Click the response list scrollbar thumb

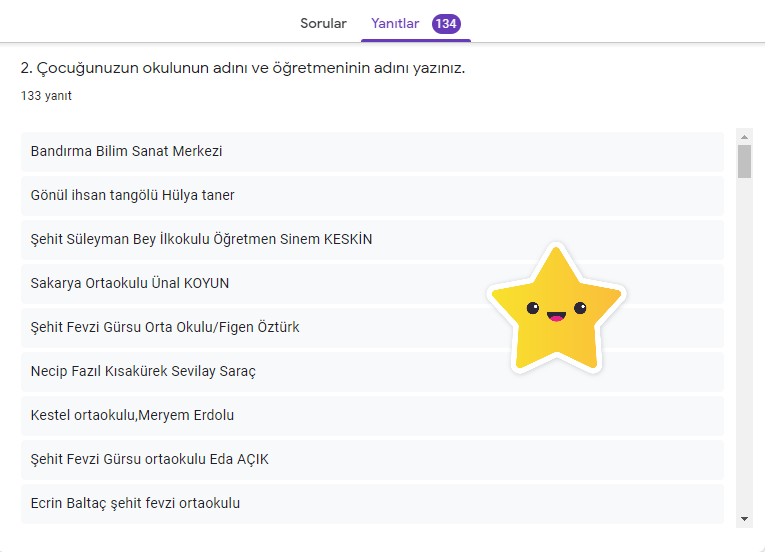click(x=744, y=161)
